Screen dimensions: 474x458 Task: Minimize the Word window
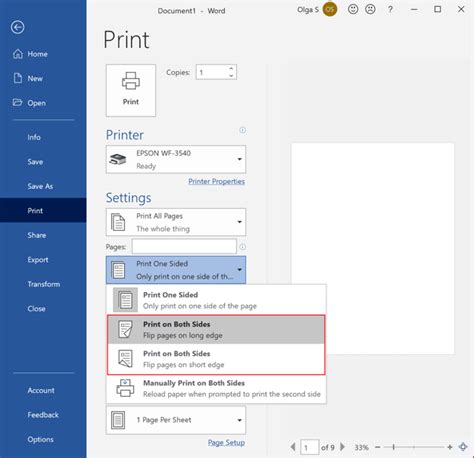point(414,10)
